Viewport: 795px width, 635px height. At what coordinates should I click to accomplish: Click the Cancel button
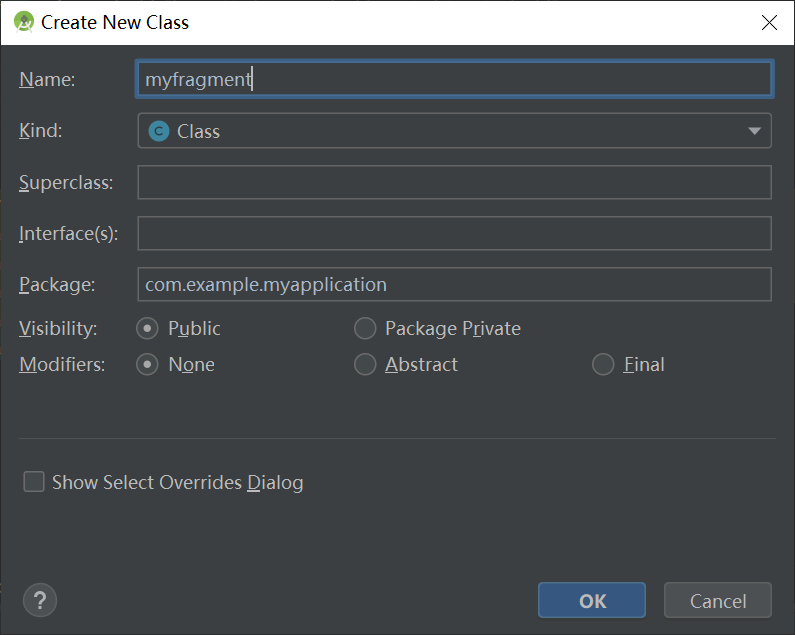[718, 601]
